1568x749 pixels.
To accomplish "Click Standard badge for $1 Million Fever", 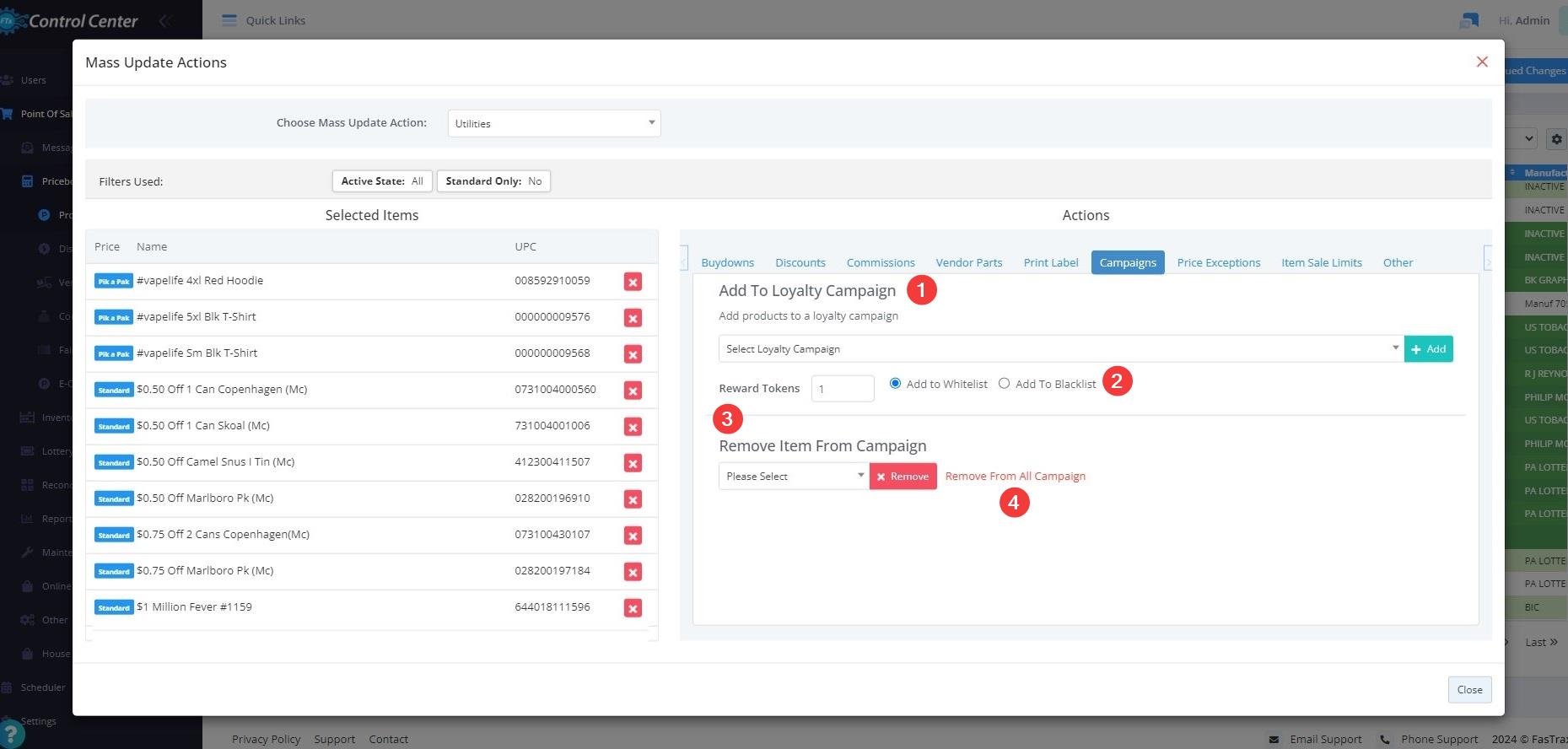I will click(x=114, y=608).
